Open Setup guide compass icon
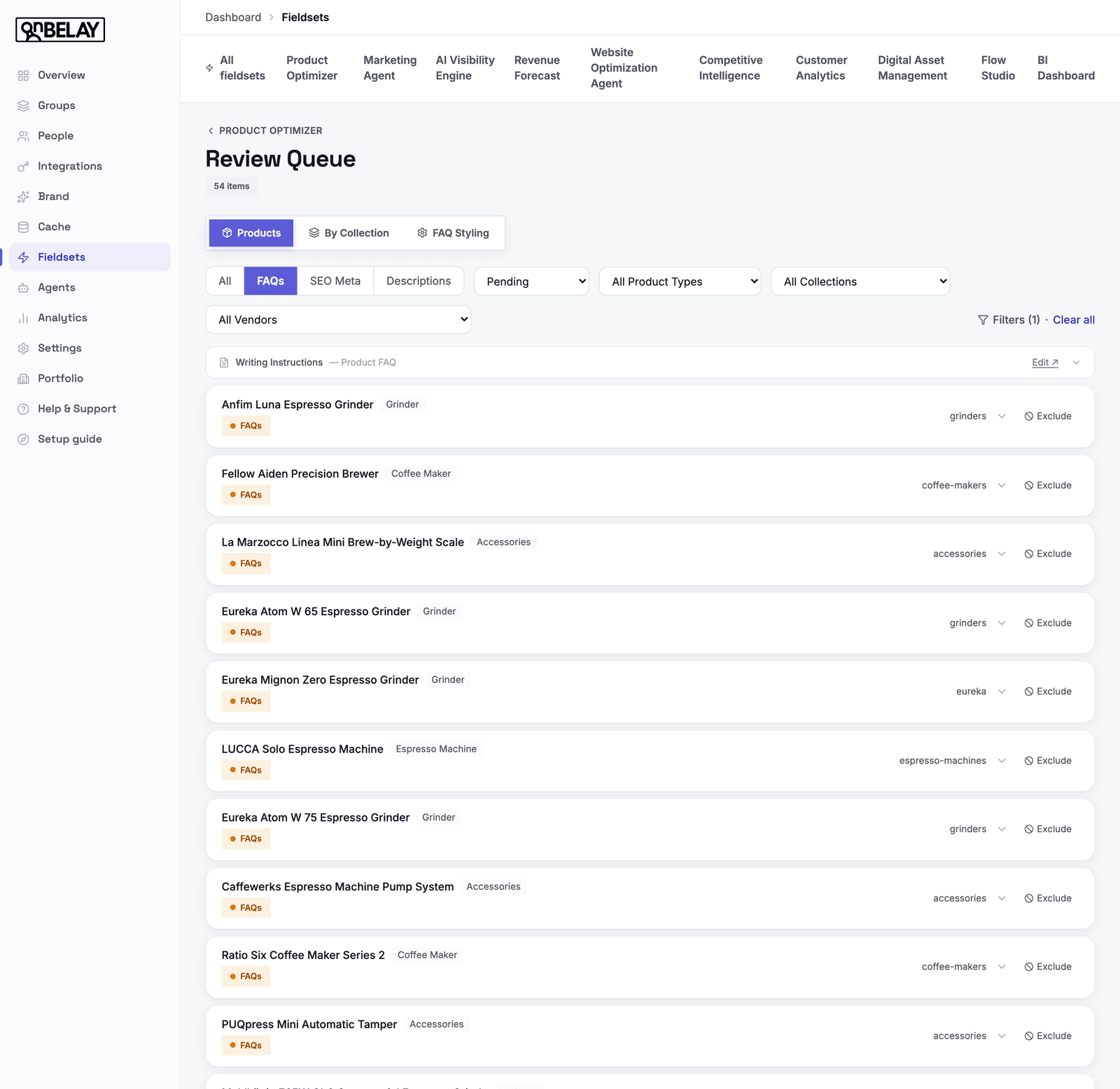The height and width of the screenshot is (1089, 1120). pyautogui.click(x=23, y=440)
